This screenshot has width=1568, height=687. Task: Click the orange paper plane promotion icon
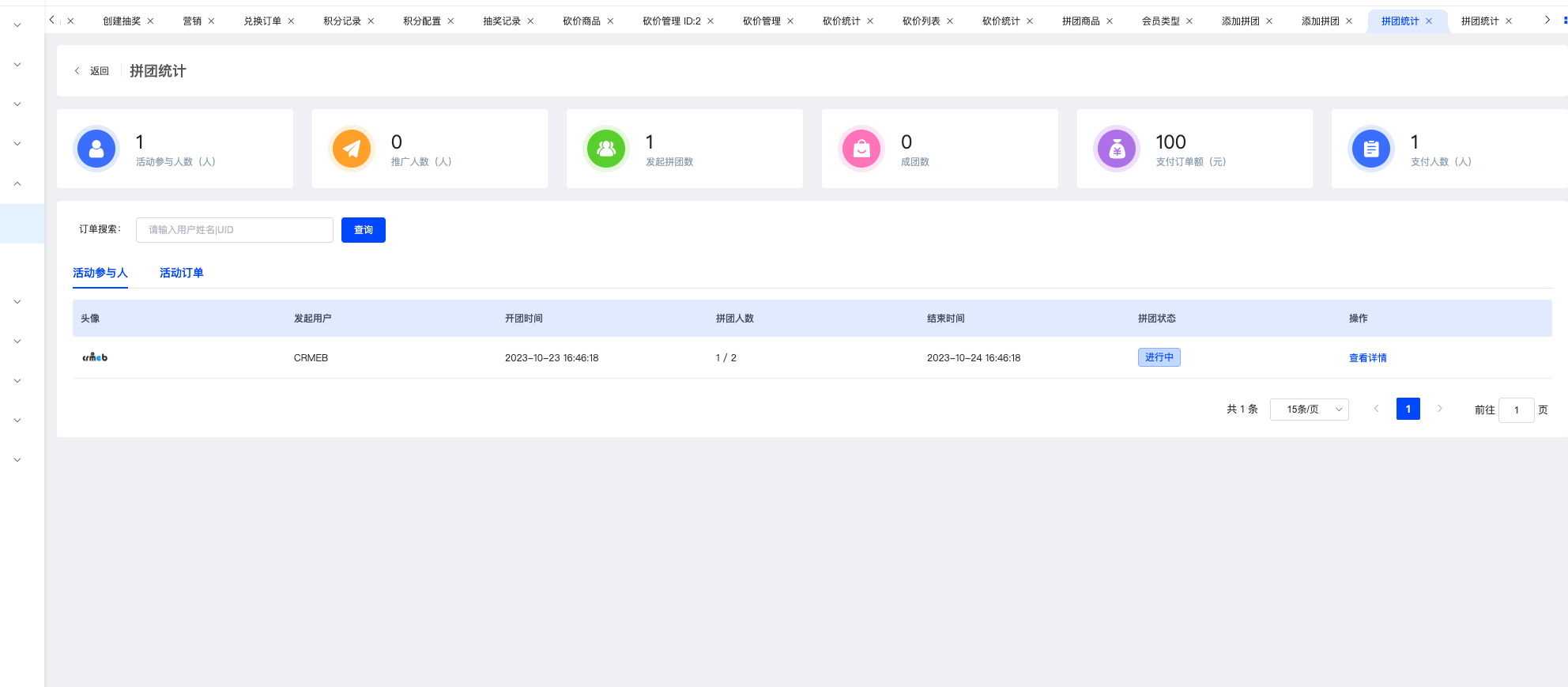point(352,149)
